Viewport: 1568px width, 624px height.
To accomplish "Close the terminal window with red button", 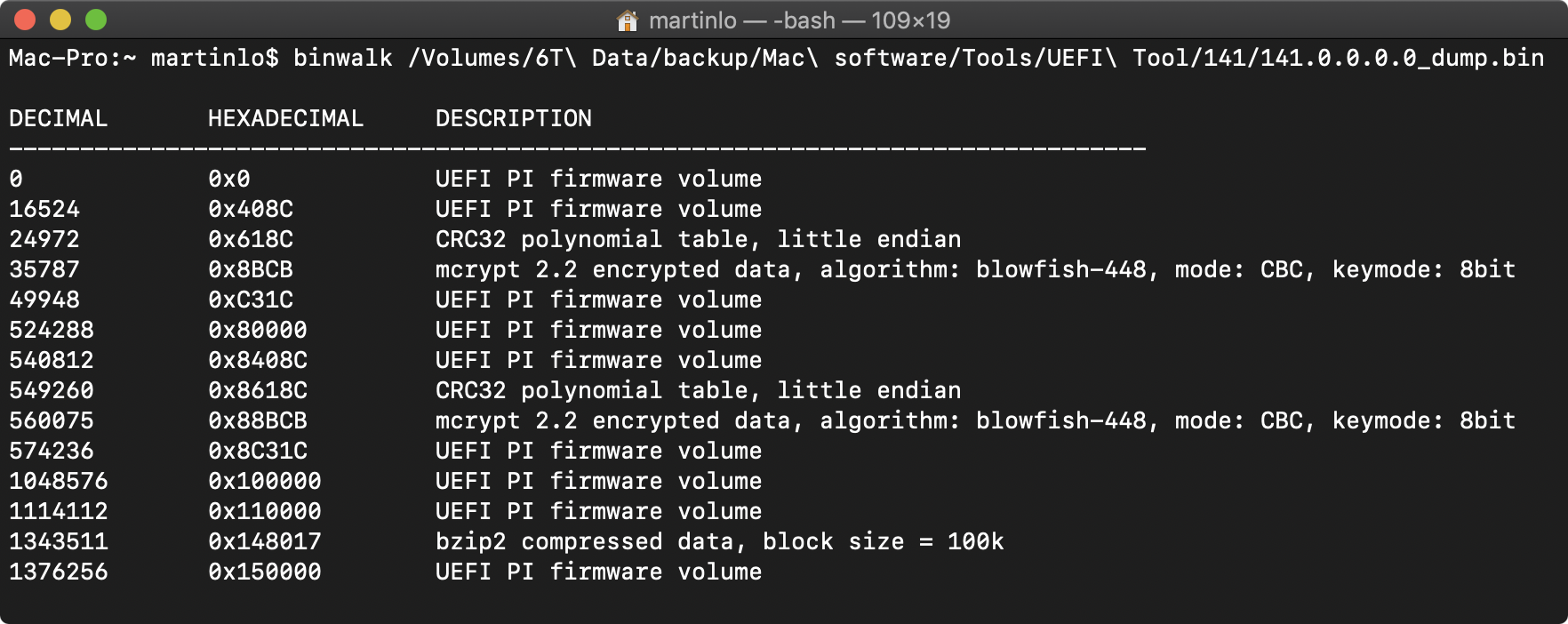I will coord(25,20).
